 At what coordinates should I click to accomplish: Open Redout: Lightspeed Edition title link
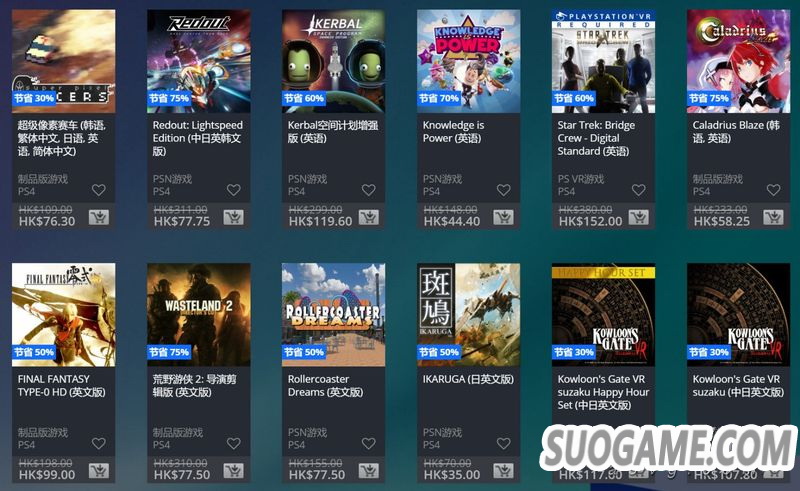[x=197, y=138]
